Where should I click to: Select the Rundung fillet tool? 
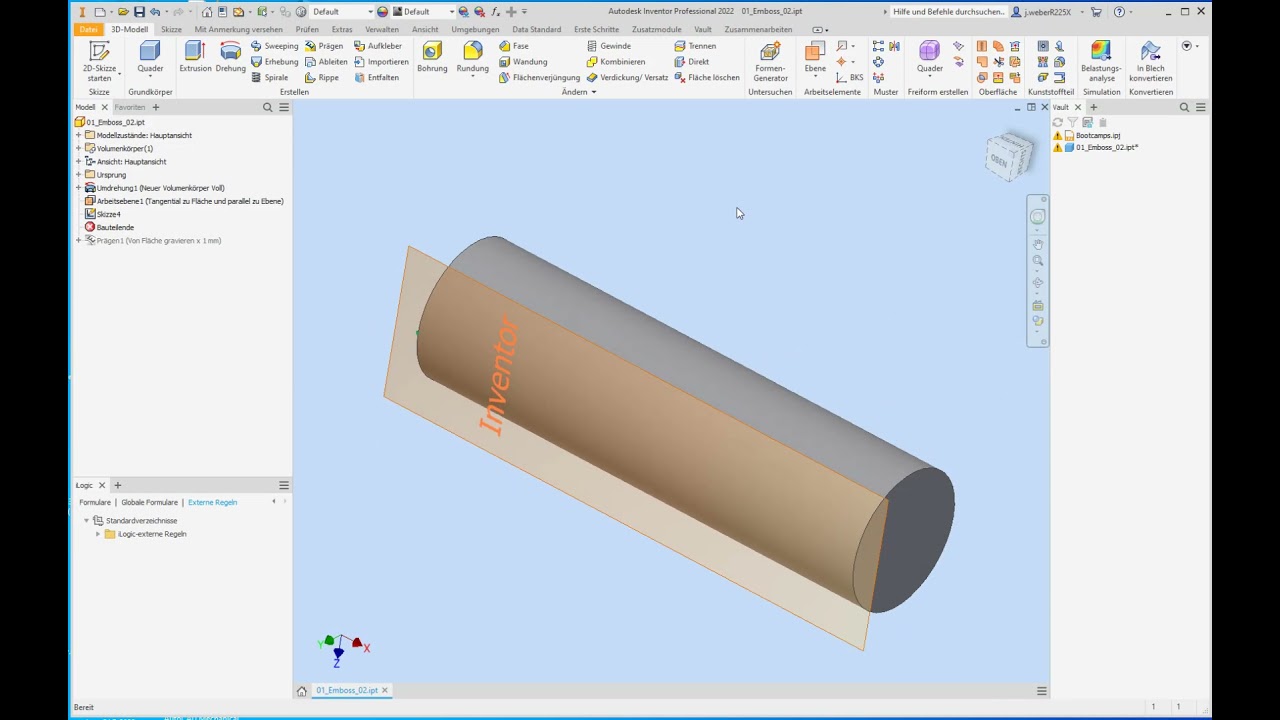[x=472, y=58]
